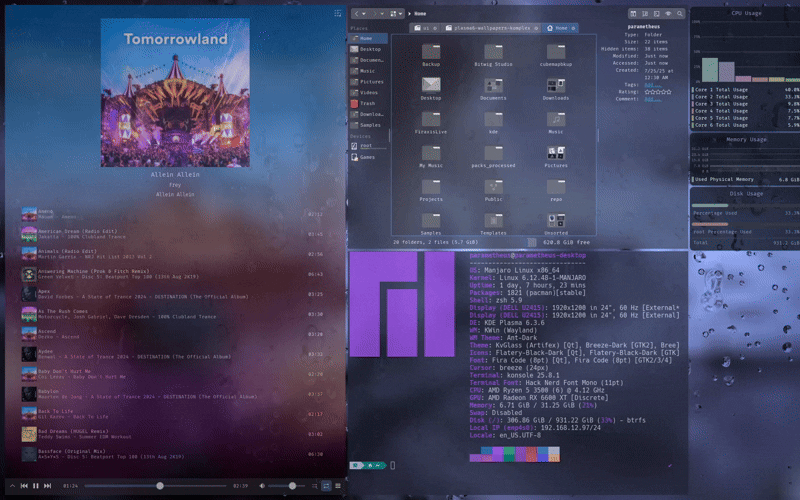
Task: Select the Templates folder
Action: [x=493, y=223]
